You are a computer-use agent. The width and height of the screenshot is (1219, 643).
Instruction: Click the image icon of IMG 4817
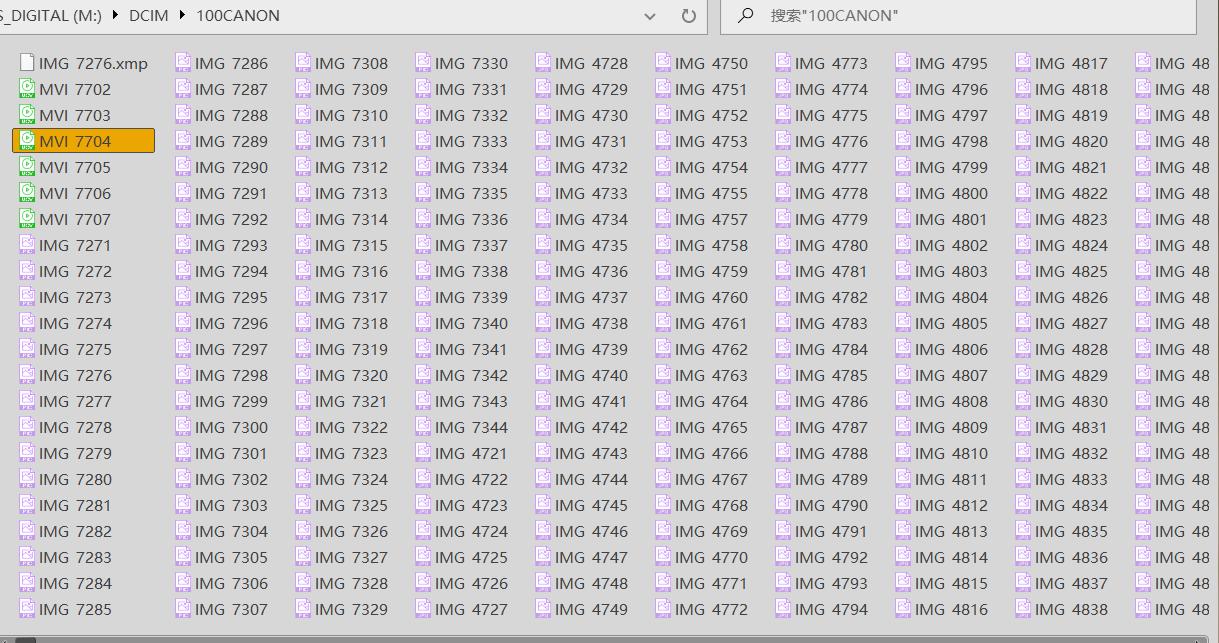point(1023,63)
